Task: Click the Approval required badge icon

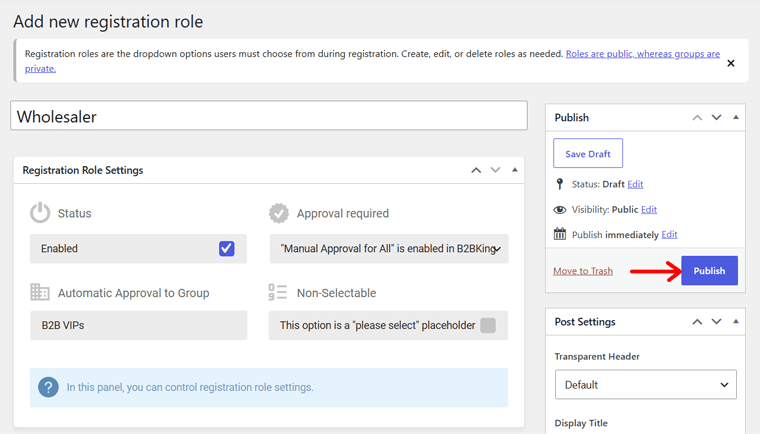Action: point(279,213)
